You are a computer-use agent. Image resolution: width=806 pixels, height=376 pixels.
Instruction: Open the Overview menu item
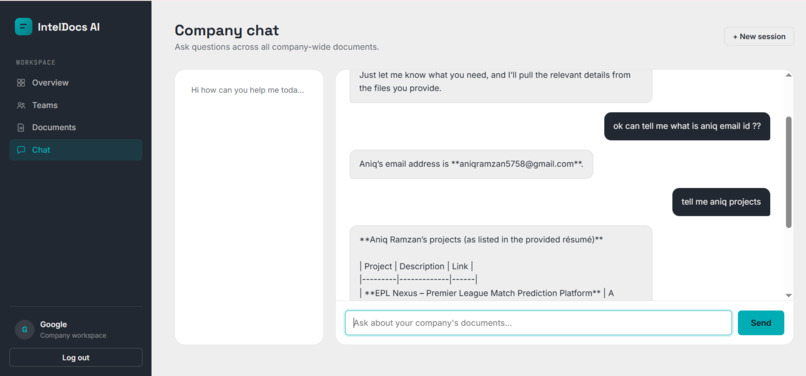pyautogui.click(x=76, y=83)
